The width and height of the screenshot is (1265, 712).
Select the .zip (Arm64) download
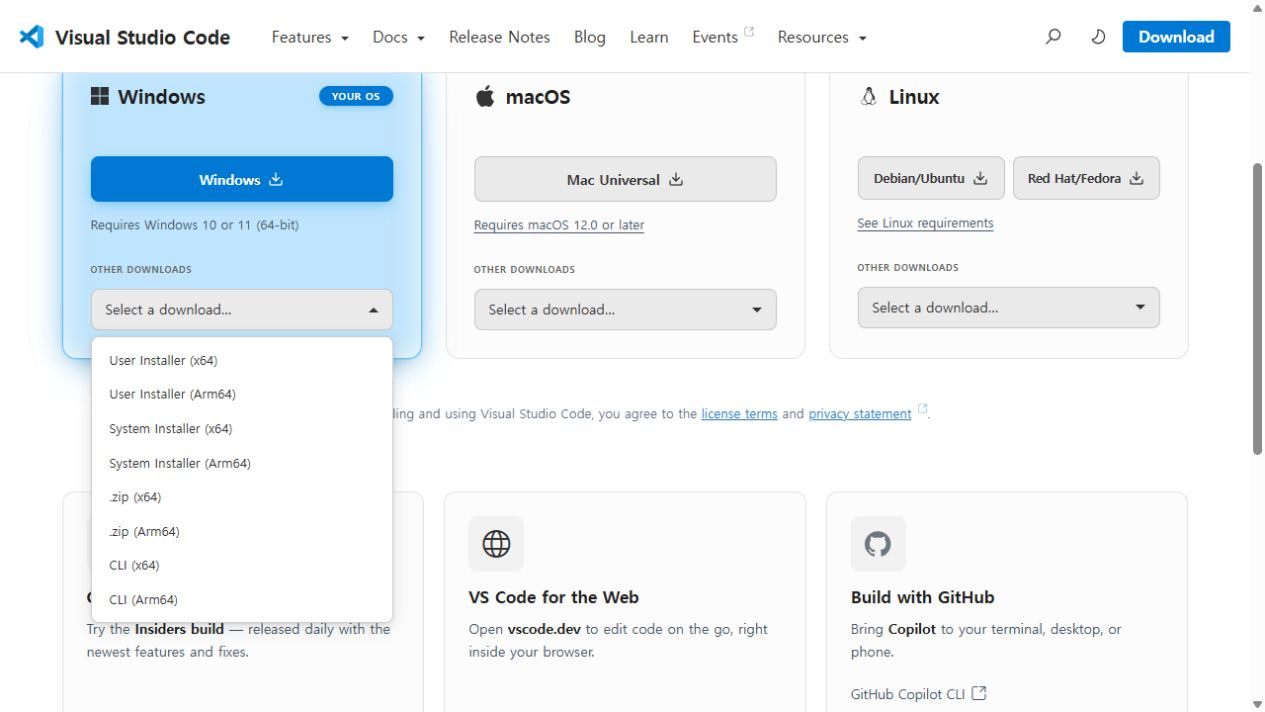click(242, 531)
